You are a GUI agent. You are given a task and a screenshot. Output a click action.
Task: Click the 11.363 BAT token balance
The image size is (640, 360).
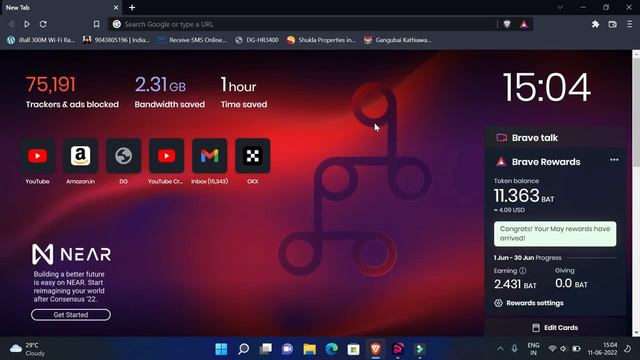524,196
